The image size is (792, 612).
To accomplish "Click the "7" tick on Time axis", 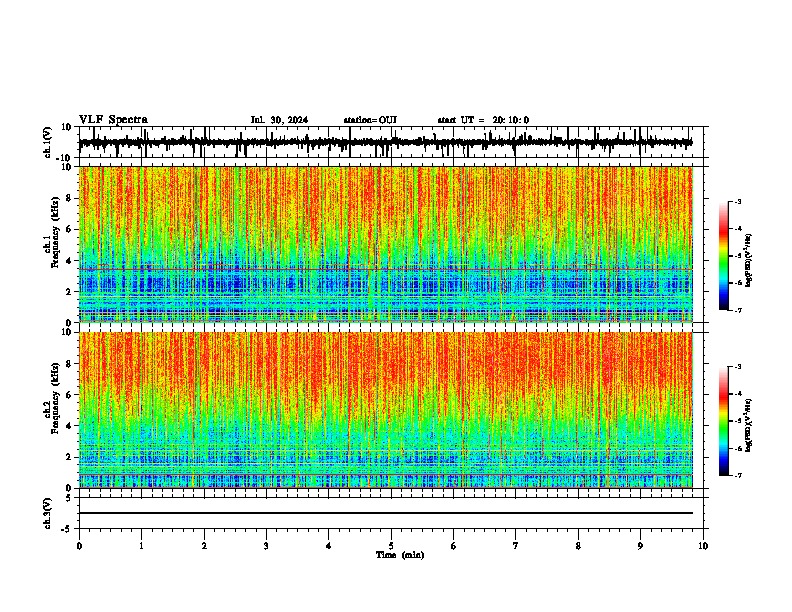I will pyautogui.click(x=516, y=546).
